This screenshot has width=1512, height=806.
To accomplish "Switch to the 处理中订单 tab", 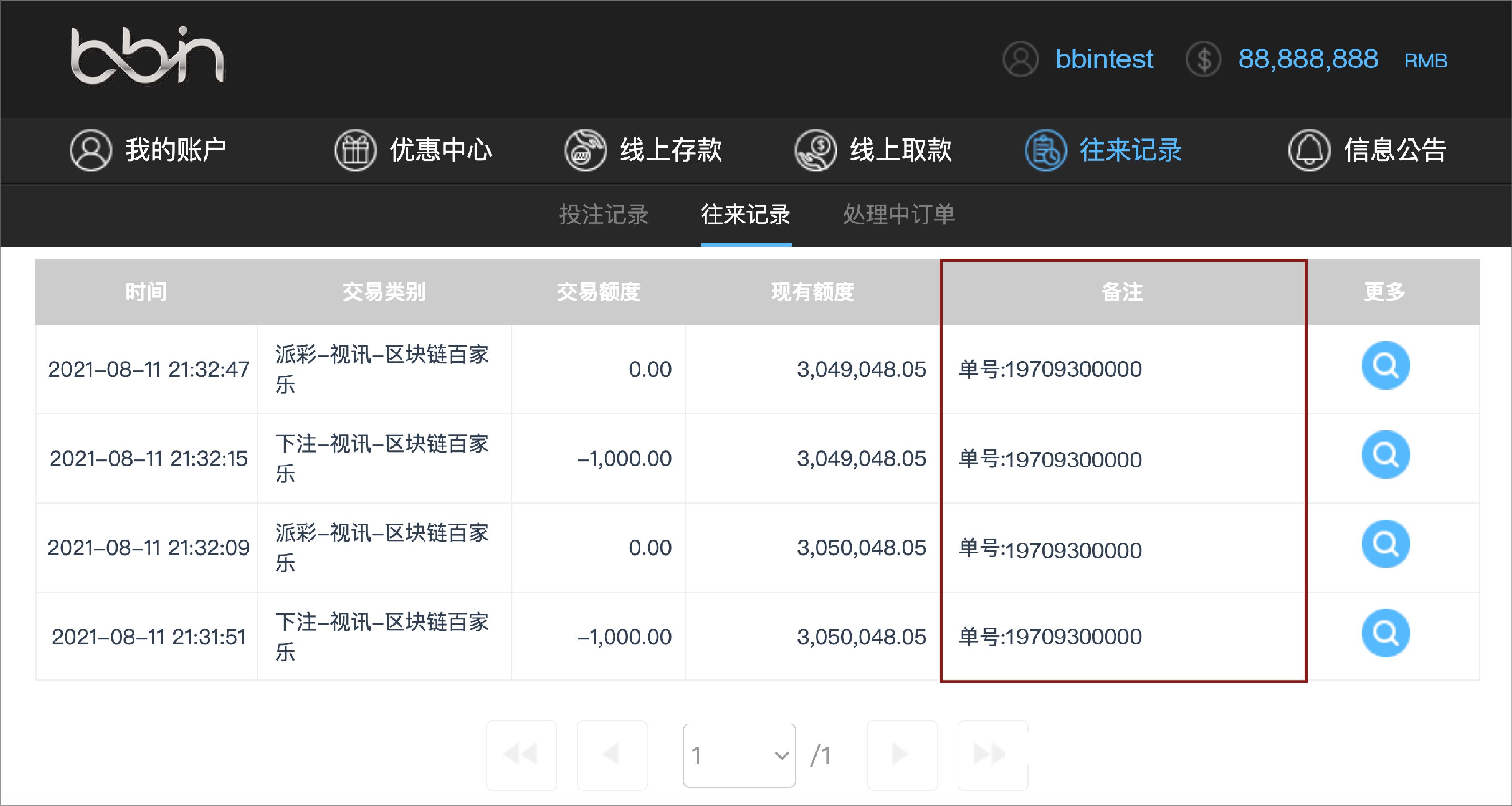I will pos(899,215).
